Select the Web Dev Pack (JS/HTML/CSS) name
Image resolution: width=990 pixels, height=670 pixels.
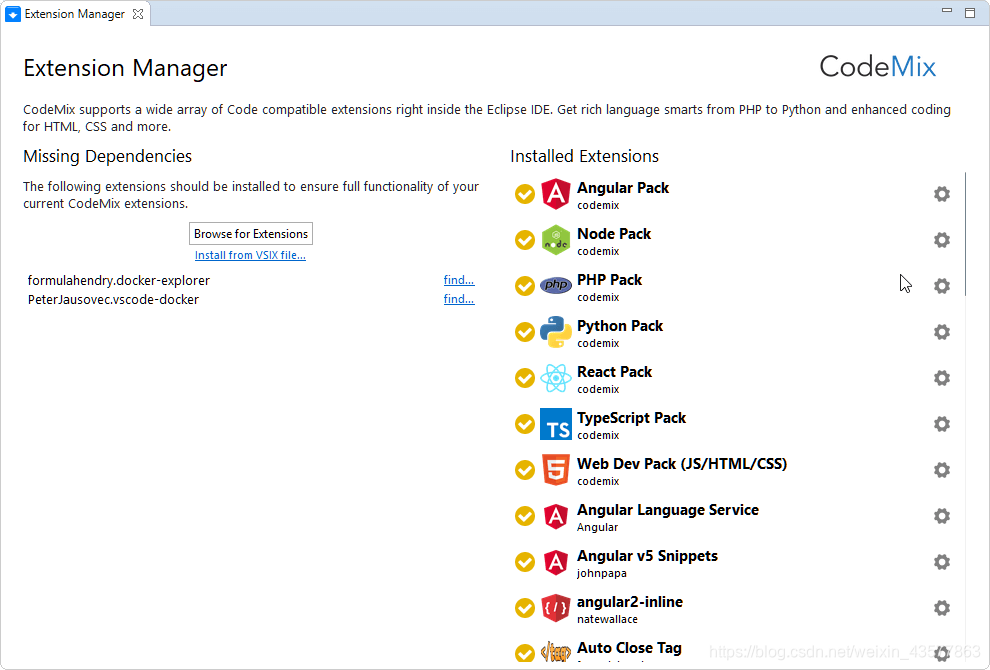tap(682, 464)
